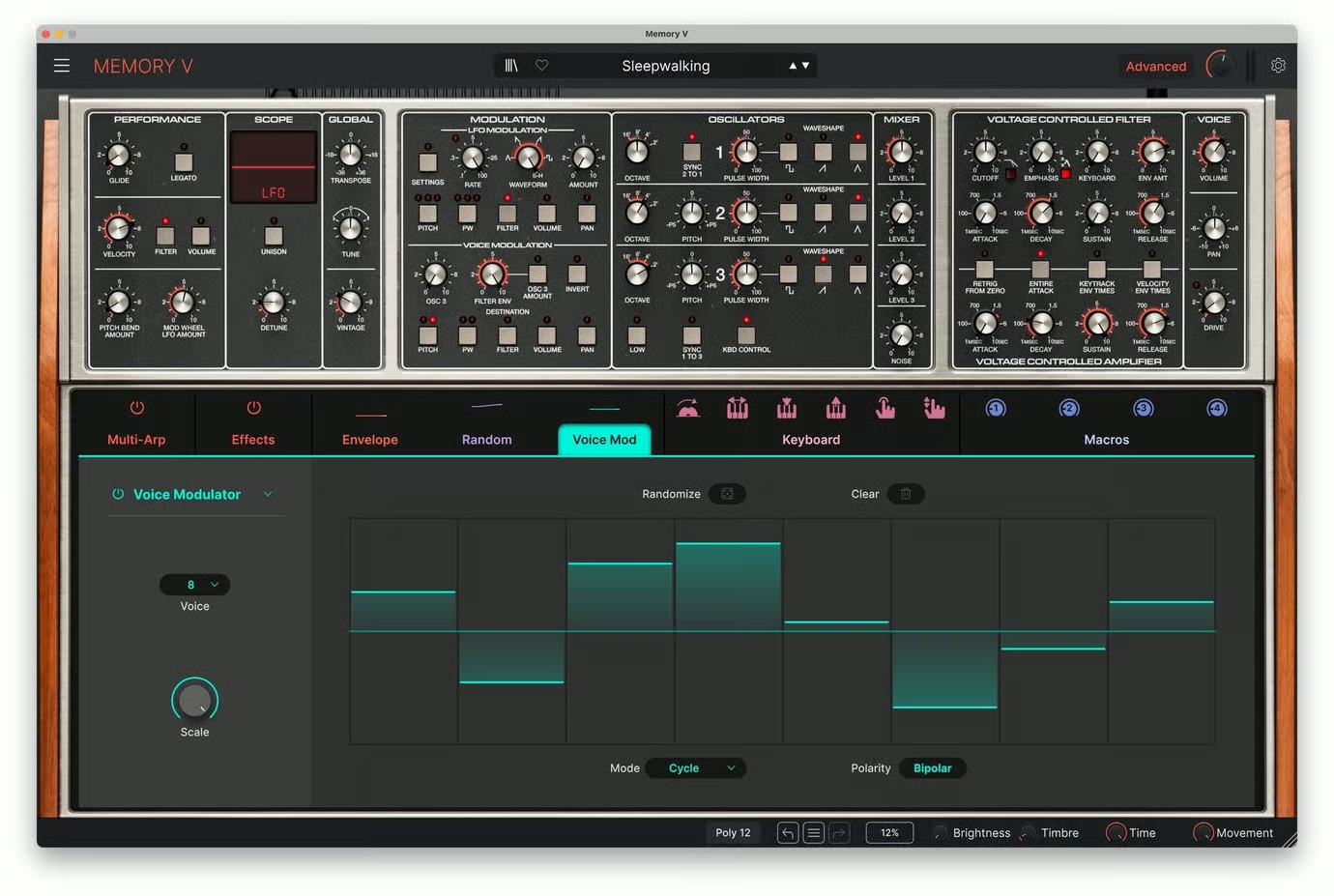The width and height of the screenshot is (1334, 896).
Task: Click the redo arrow in status bar
Action: pyautogui.click(x=839, y=833)
